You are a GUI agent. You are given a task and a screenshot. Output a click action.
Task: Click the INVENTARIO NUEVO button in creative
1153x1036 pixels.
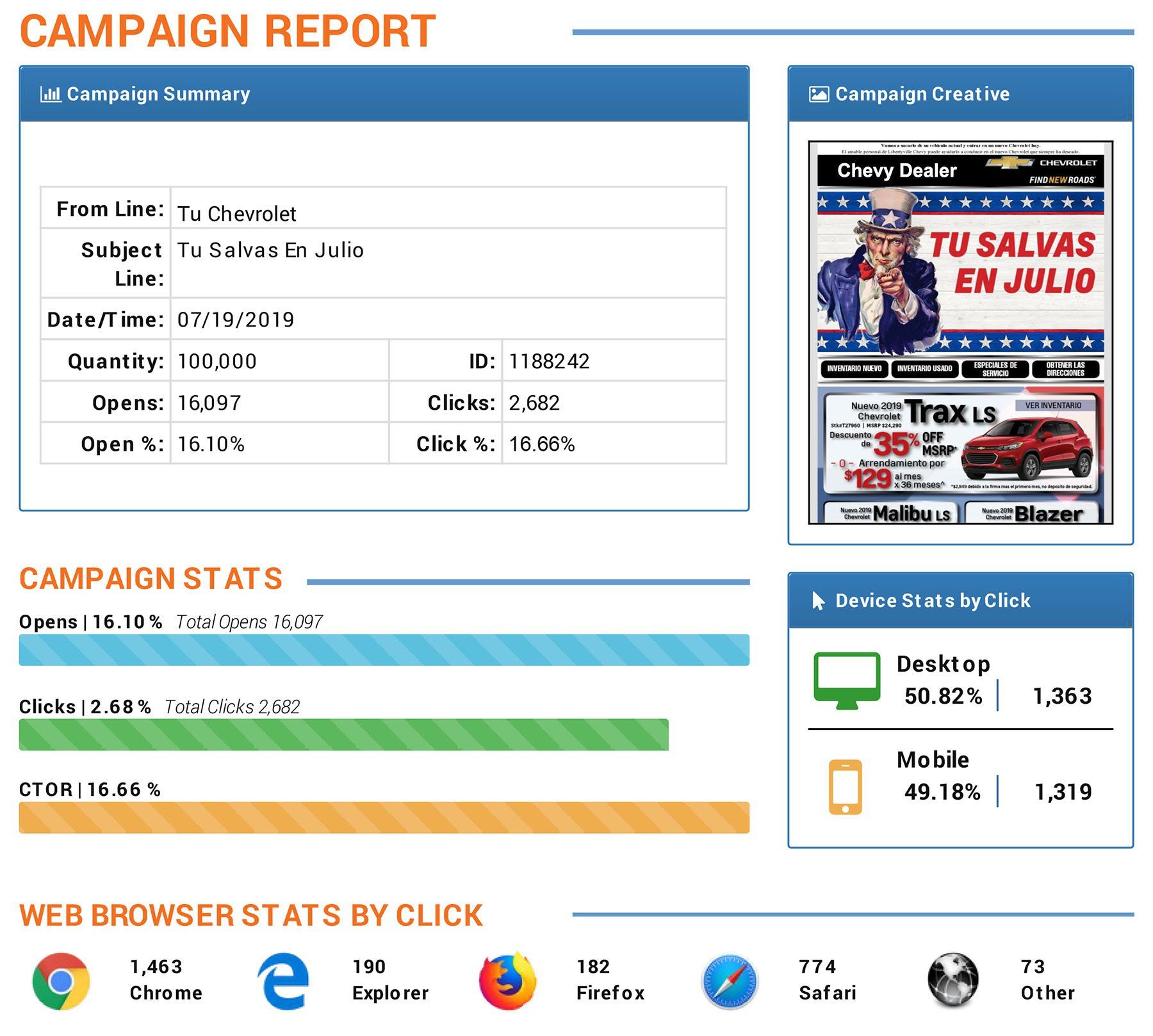(854, 369)
